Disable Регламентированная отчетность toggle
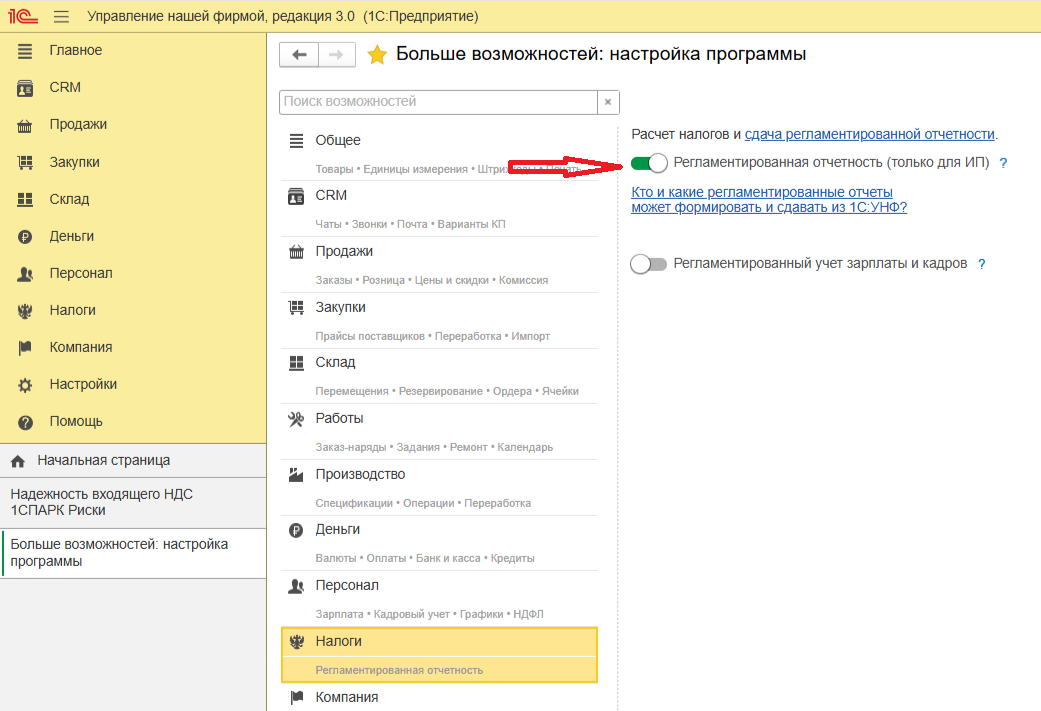 pyautogui.click(x=649, y=163)
